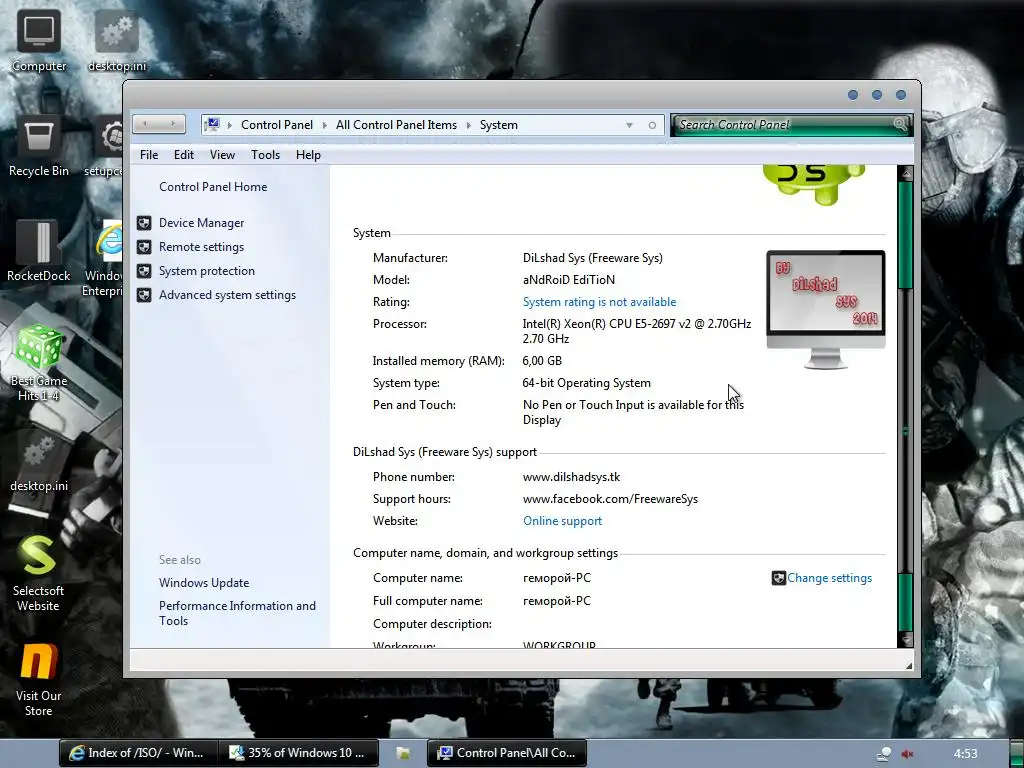The height and width of the screenshot is (768, 1024).
Task: Open the address bar history dropdown arrow
Action: 629,125
